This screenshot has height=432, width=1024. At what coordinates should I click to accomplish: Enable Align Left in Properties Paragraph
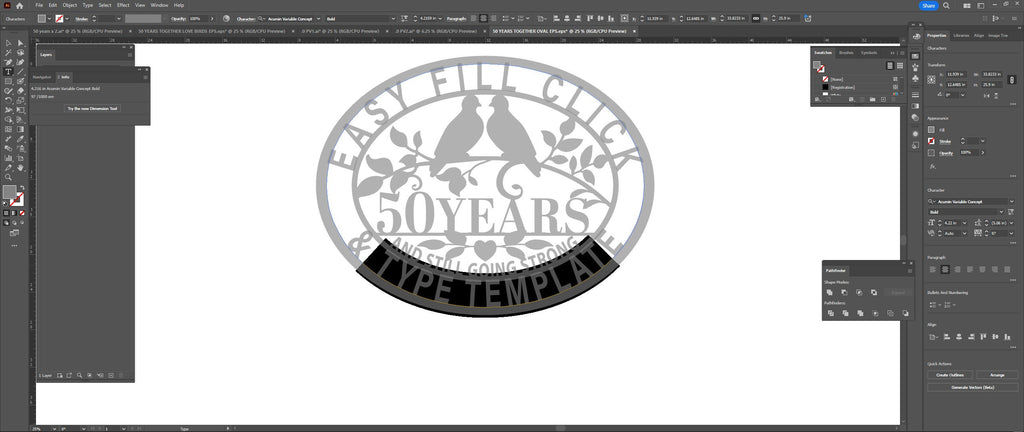(x=933, y=270)
